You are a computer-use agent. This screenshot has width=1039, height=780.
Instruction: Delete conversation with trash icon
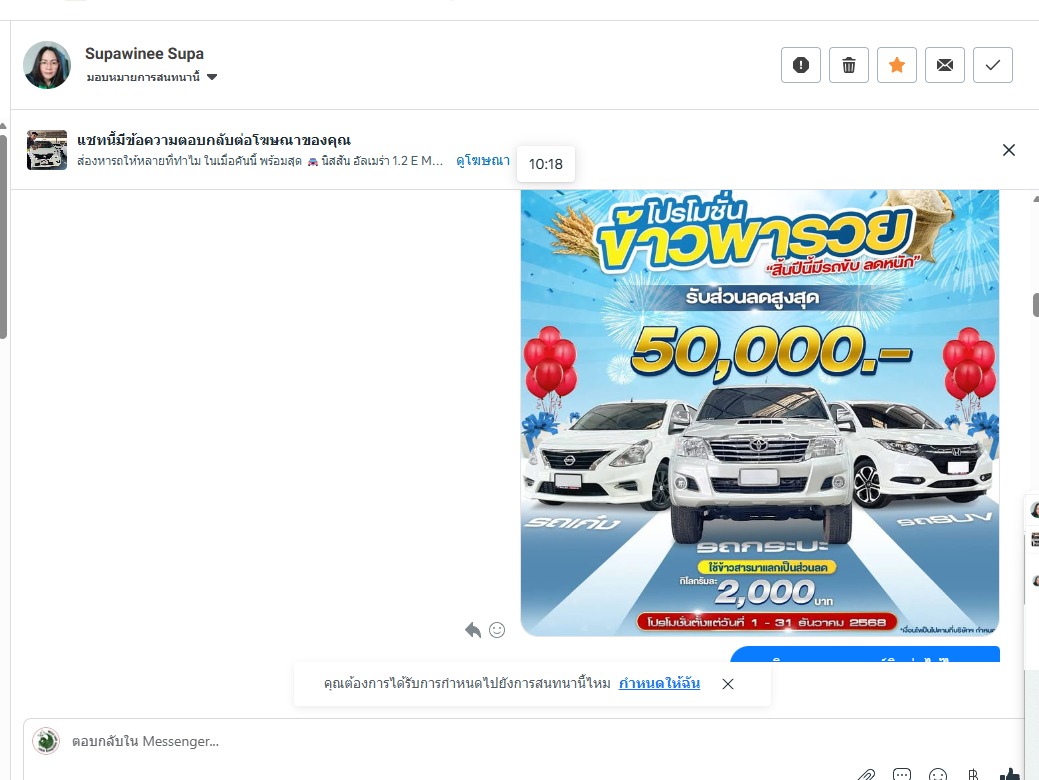849,65
